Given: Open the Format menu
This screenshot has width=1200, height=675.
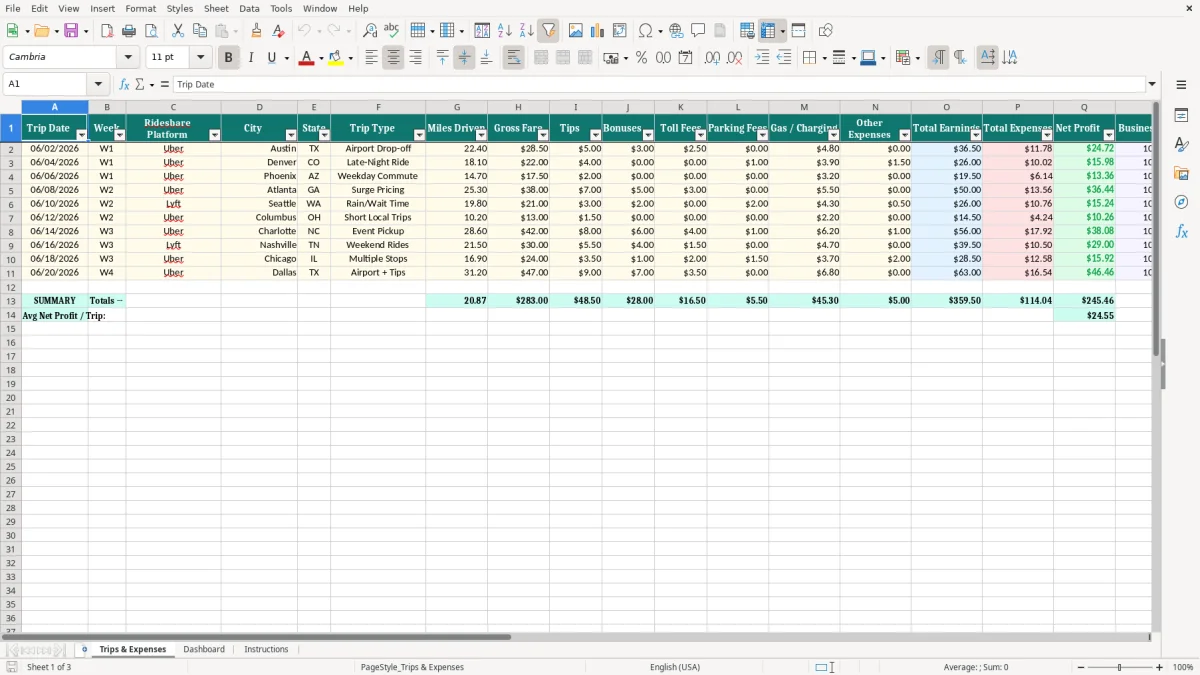Looking at the screenshot, I should pos(141,8).
